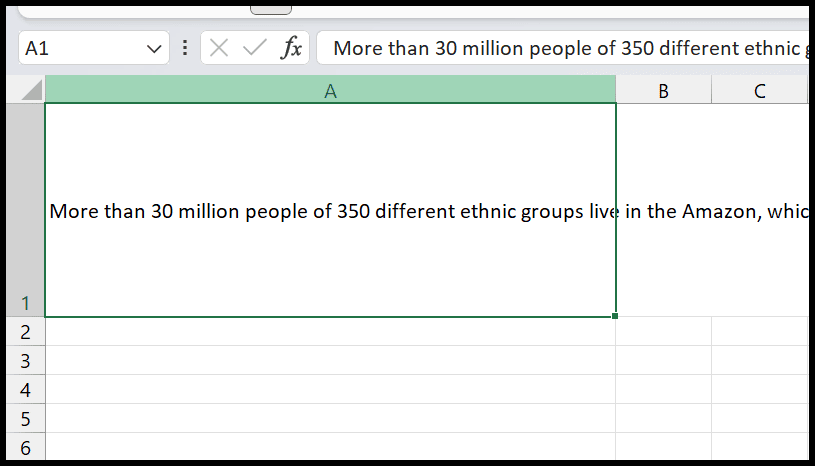Click inside the Name Box showing A1

point(83,48)
